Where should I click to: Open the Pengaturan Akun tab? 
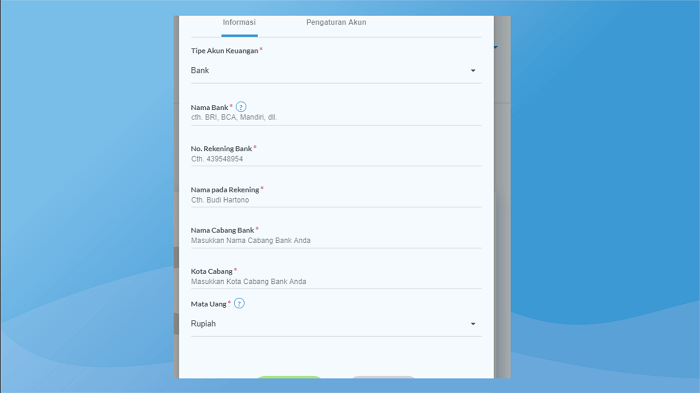(x=336, y=23)
